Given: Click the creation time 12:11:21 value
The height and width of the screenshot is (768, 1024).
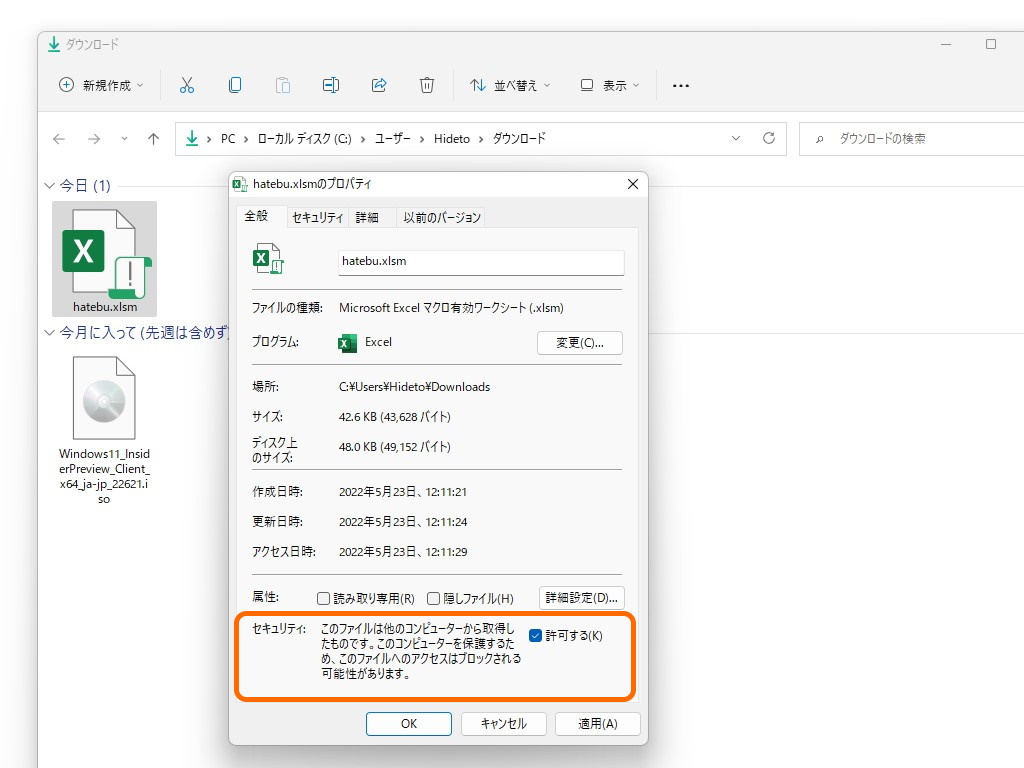Looking at the screenshot, I should click(403, 492).
